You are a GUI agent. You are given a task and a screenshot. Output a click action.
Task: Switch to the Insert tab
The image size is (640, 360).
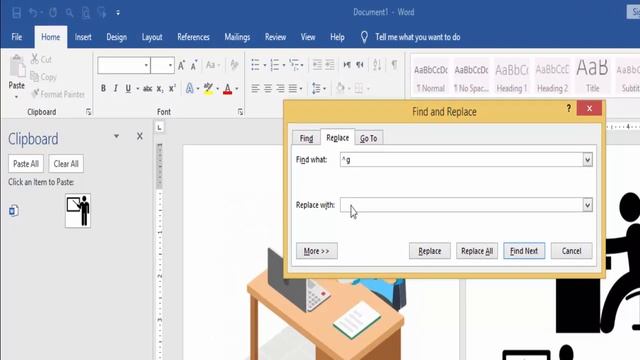[x=83, y=37]
